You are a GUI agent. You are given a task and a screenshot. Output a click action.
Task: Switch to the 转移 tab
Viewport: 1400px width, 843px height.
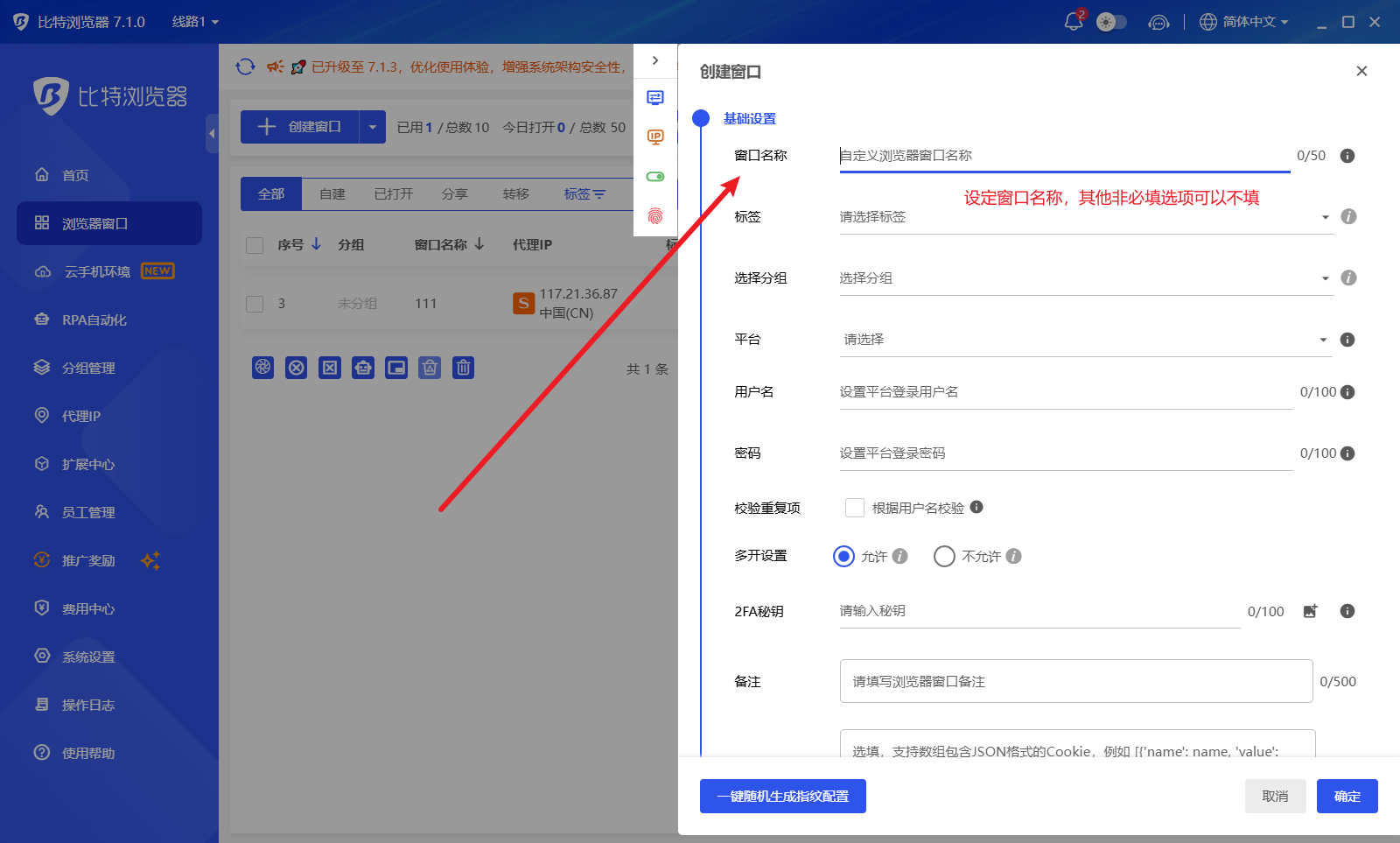coord(516,193)
